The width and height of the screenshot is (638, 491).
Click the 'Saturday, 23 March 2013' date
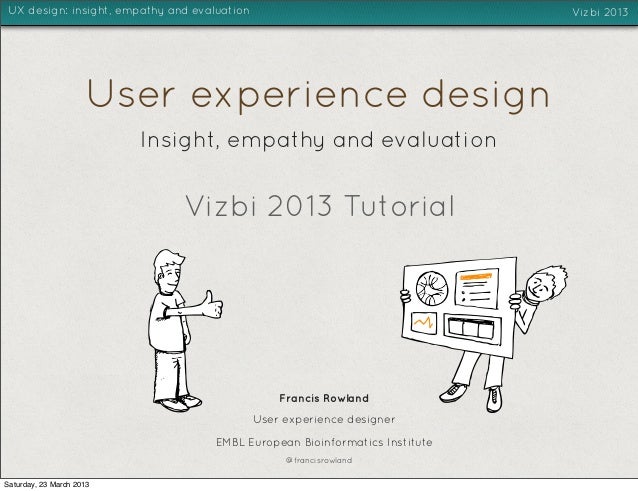point(46,484)
